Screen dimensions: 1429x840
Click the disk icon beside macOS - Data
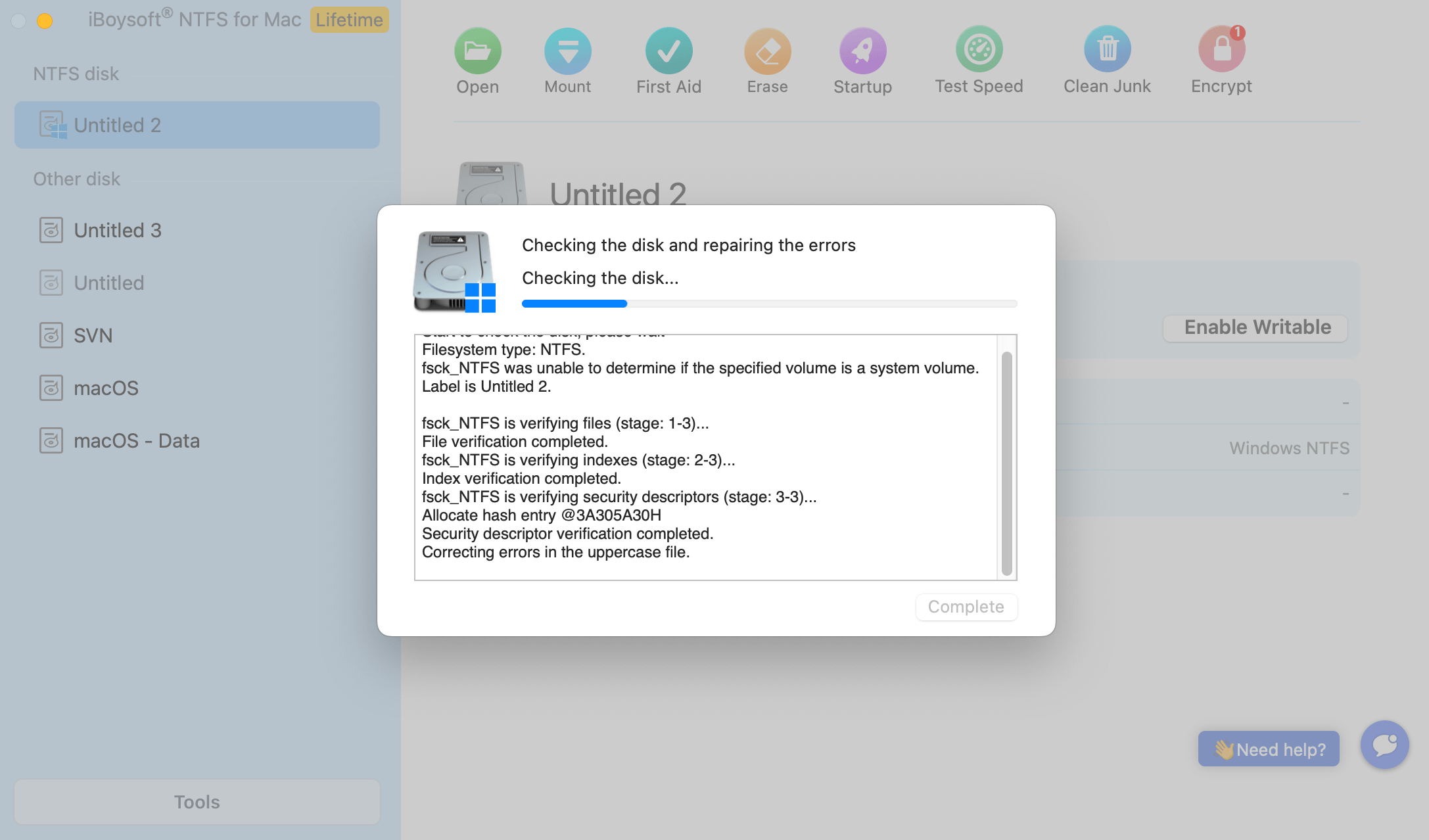(x=51, y=440)
